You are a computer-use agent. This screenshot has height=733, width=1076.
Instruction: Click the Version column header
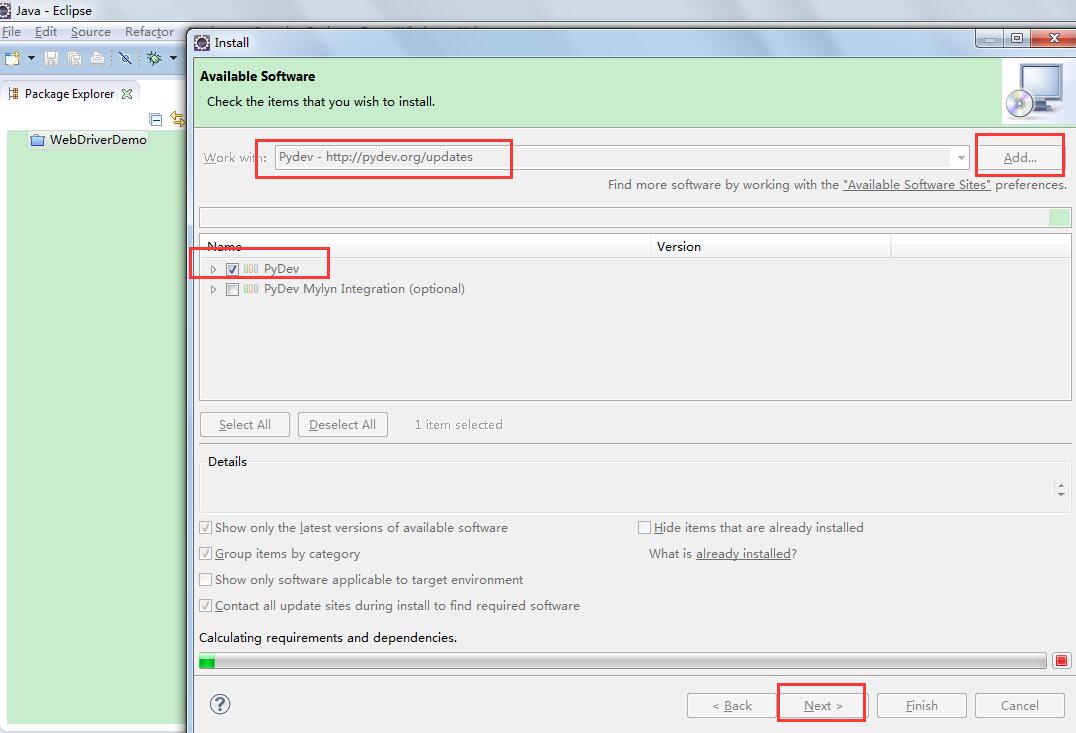click(771, 246)
